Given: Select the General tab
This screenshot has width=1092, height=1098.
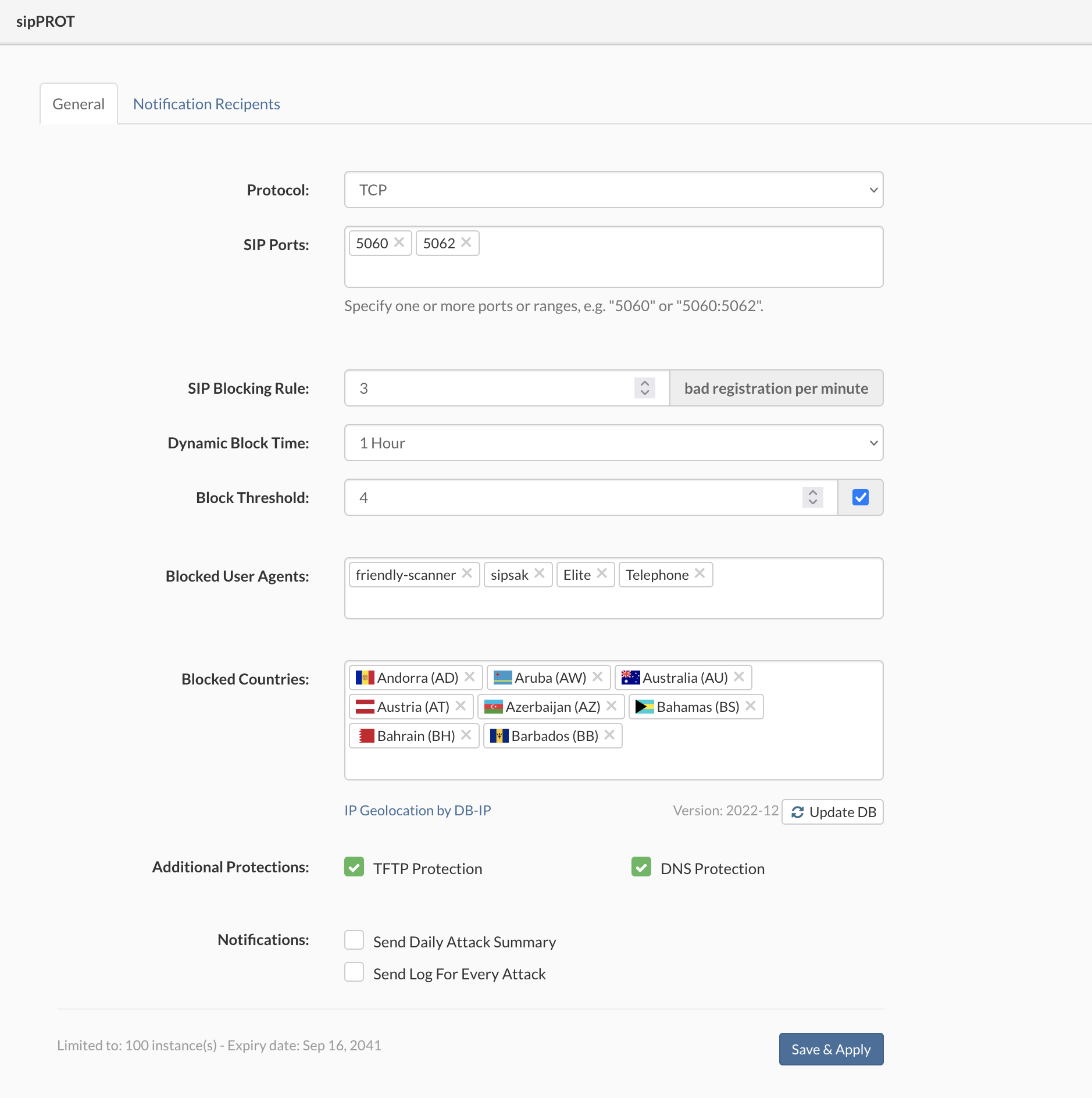Looking at the screenshot, I should 78,104.
